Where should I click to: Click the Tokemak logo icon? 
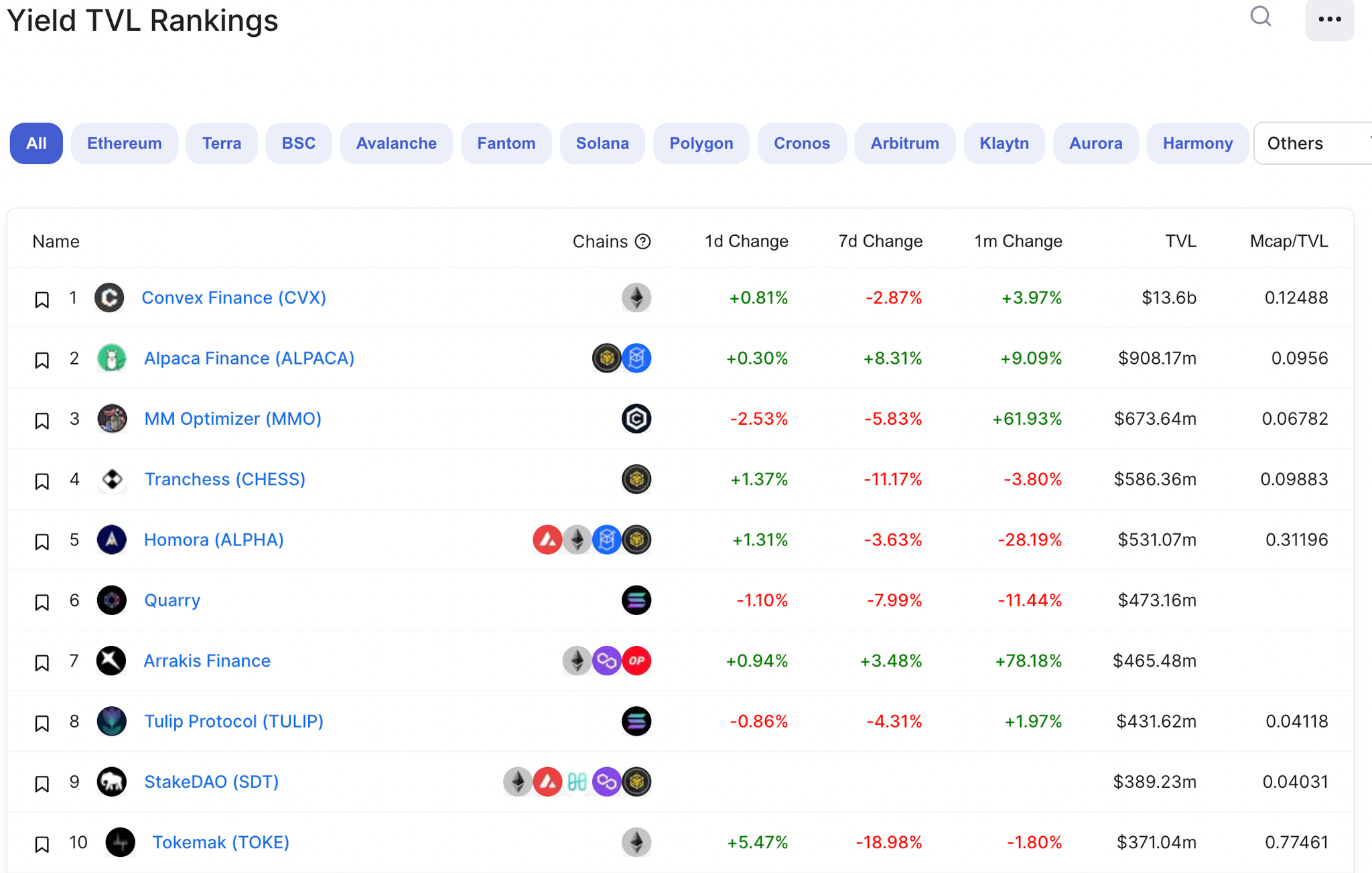tap(120, 842)
